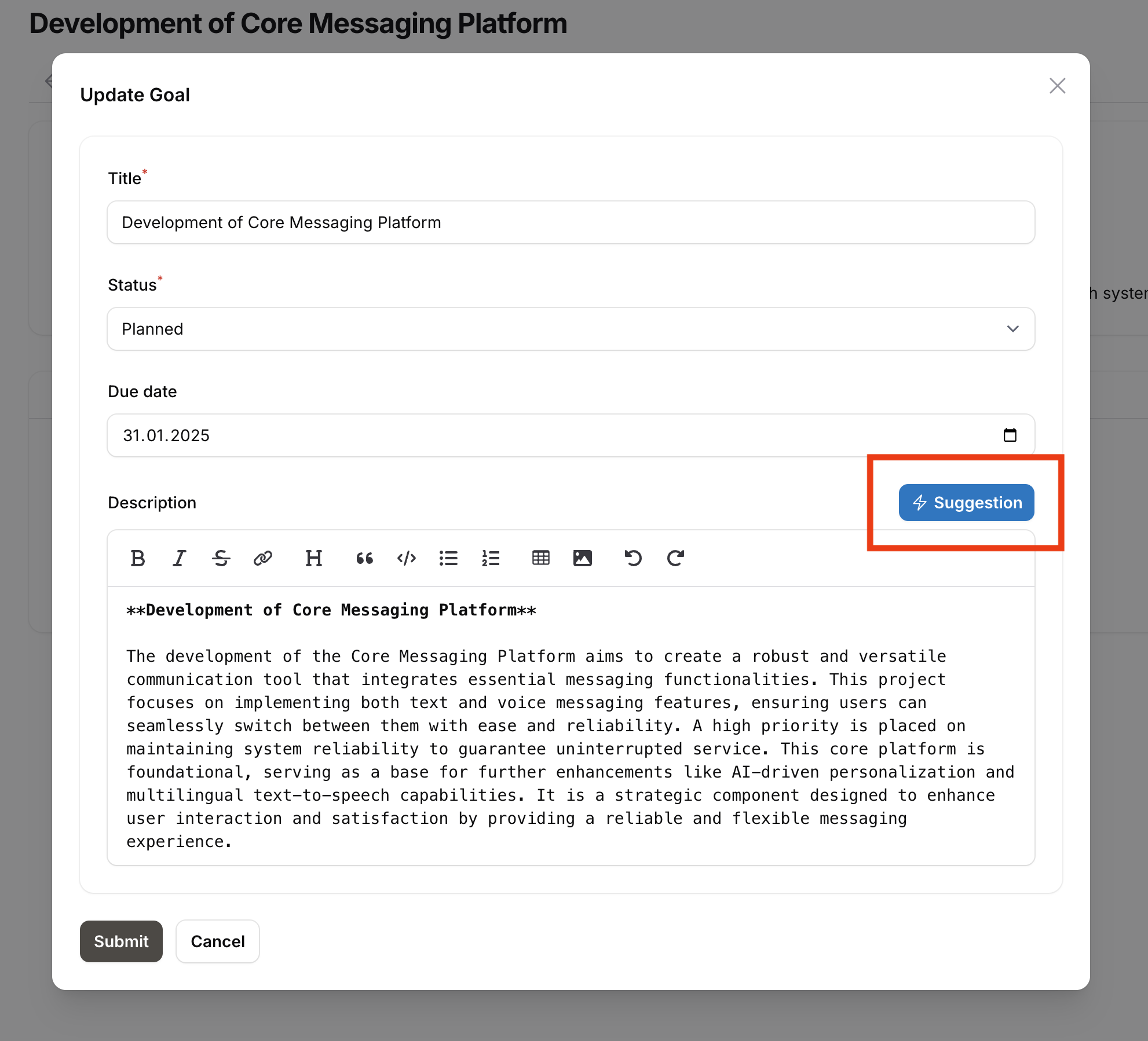The height and width of the screenshot is (1041, 1148).
Task: Click inside the description text area
Action: click(571, 726)
